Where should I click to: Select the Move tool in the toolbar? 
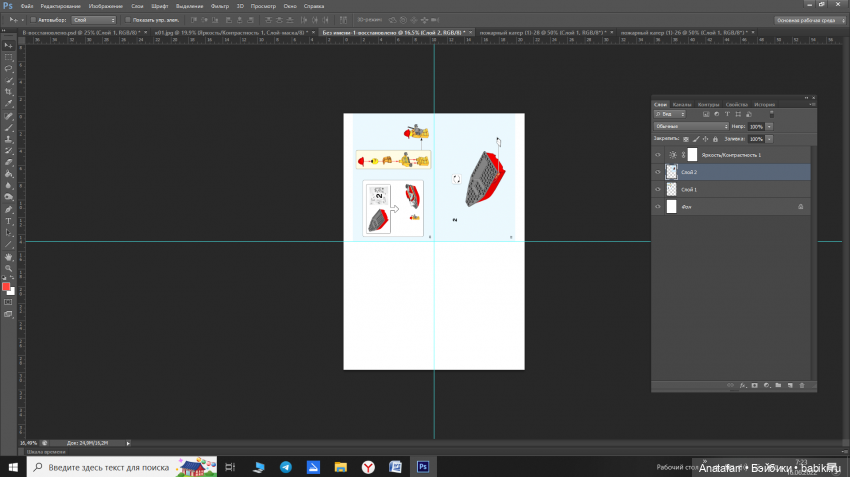tap(8, 45)
